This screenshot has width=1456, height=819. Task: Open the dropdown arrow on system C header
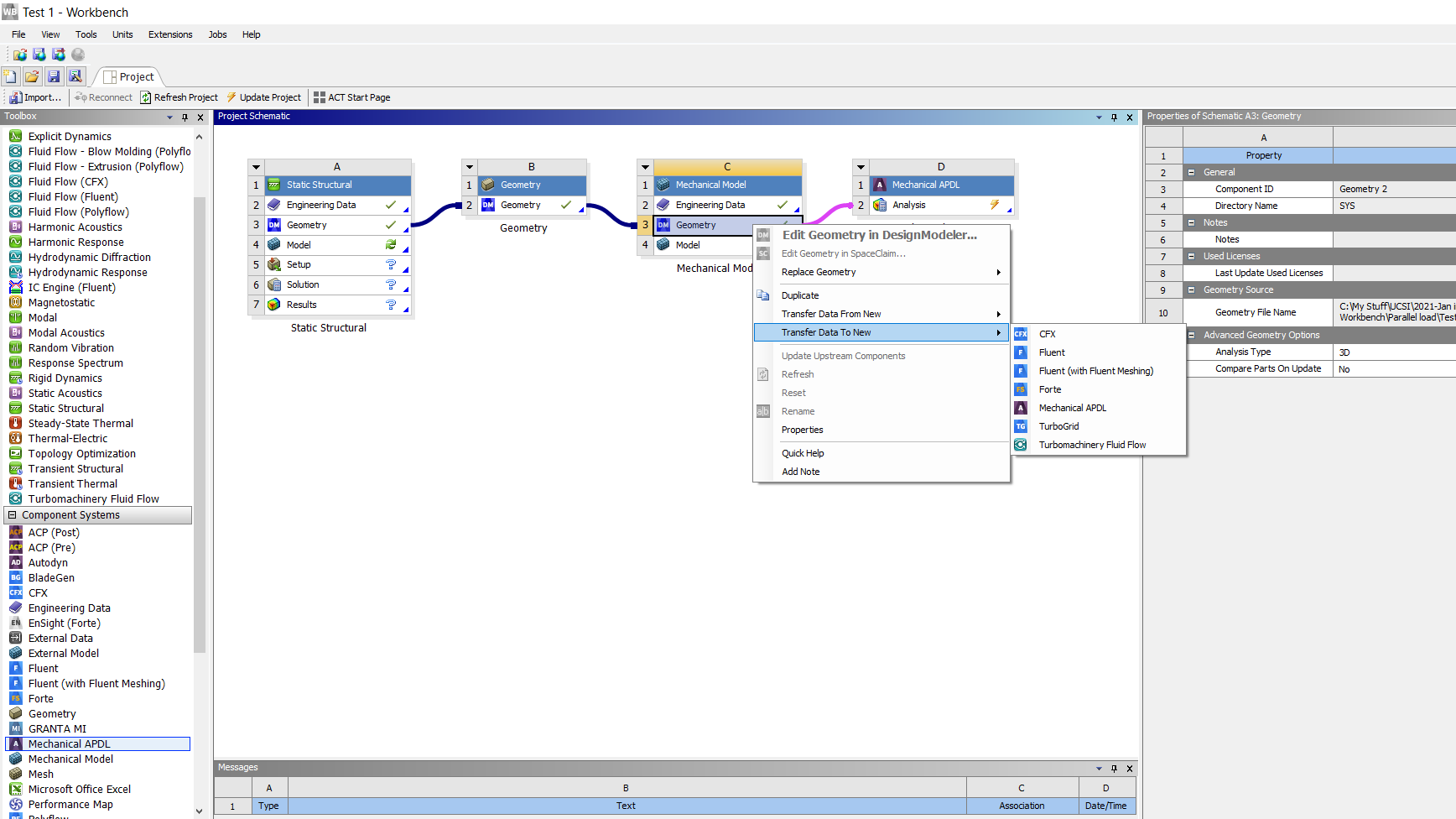(644, 167)
